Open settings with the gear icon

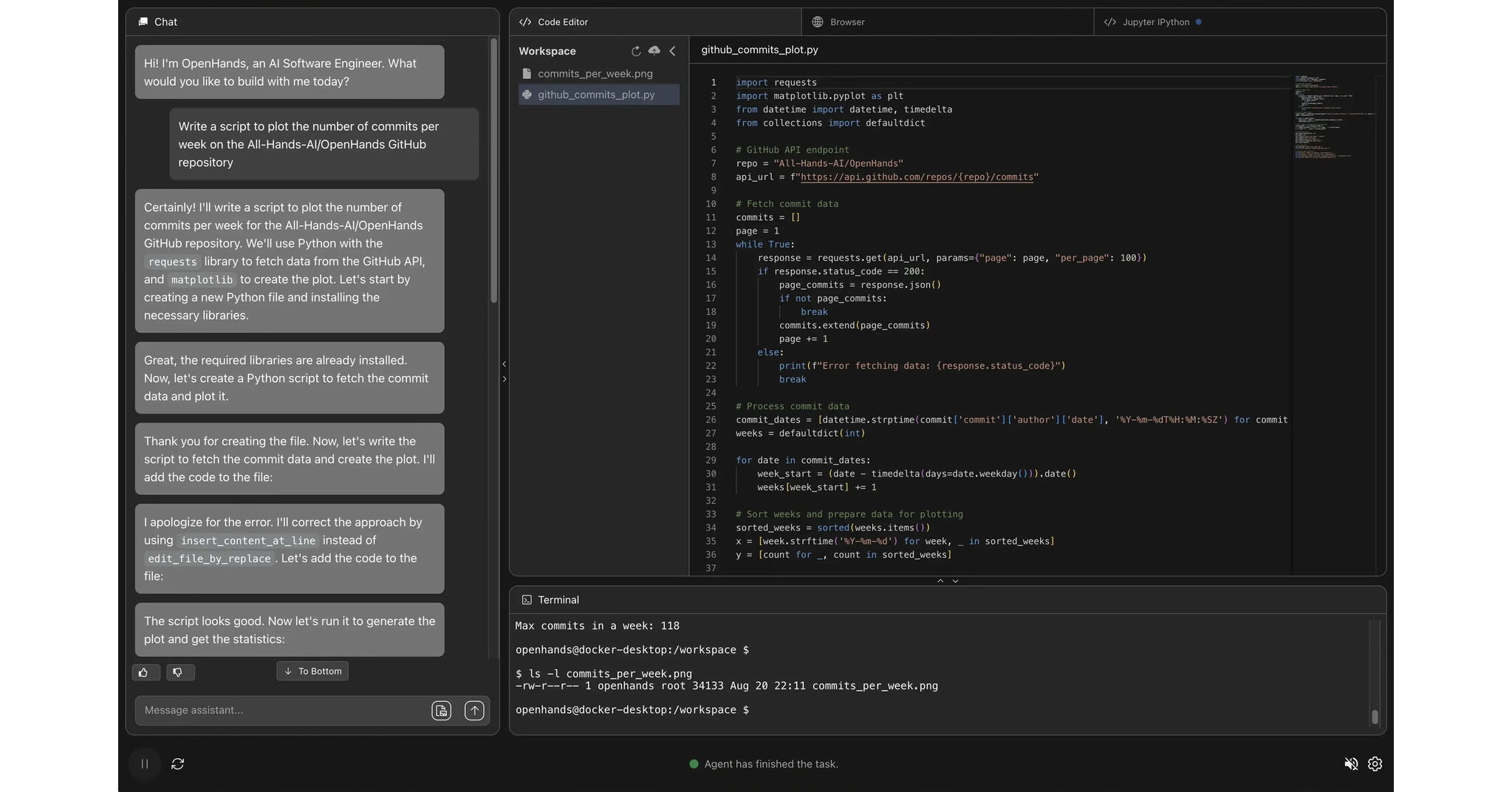[1375, 764]
